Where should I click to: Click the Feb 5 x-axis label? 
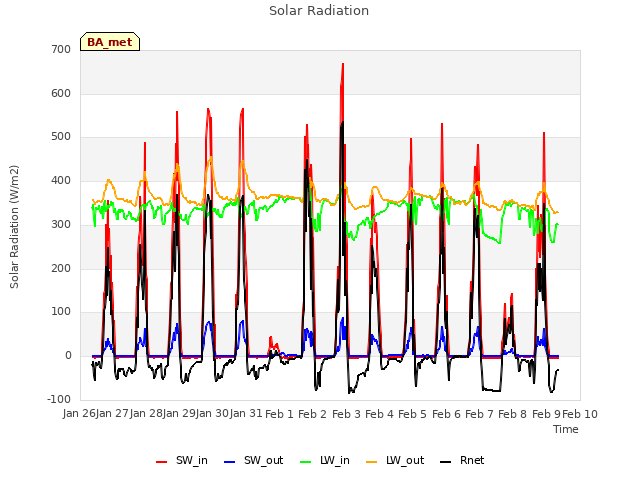click(412, 414)
